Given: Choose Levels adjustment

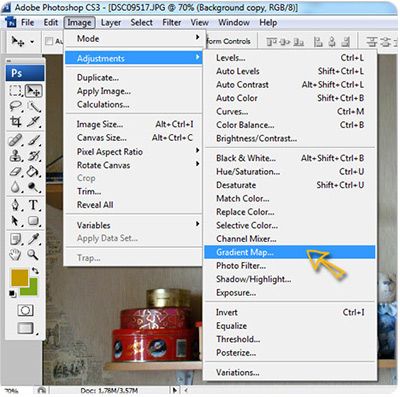Looking at the screenshot, I should [x=289, y=58].
